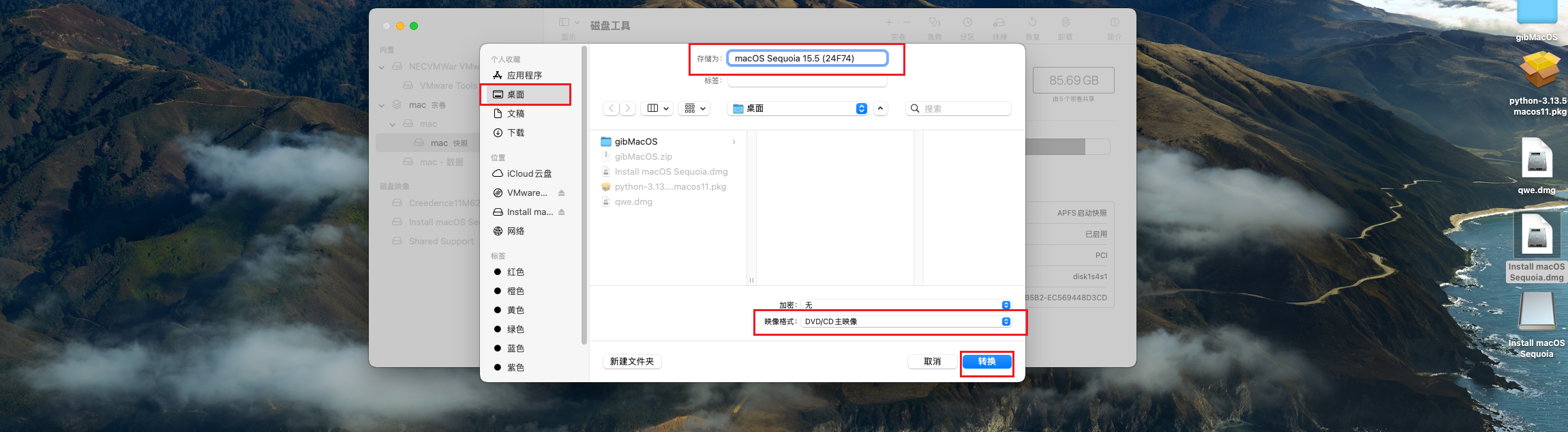Screen dimensions: 1568x432
Task: Click the Install macOS Sequoia.dmg desktop icon
Action: click(x=1537, y=235)
